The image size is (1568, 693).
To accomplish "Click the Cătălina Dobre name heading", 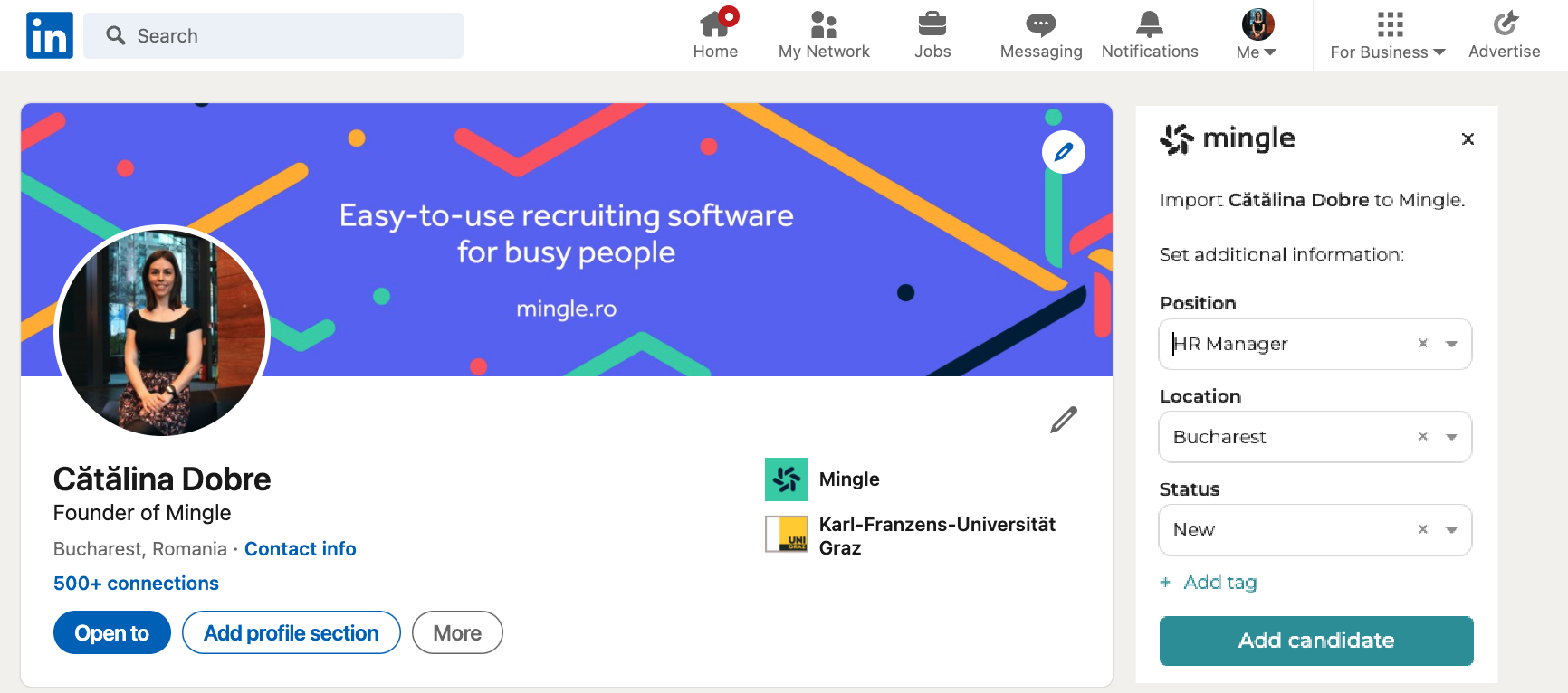I will tap(162, 479).
